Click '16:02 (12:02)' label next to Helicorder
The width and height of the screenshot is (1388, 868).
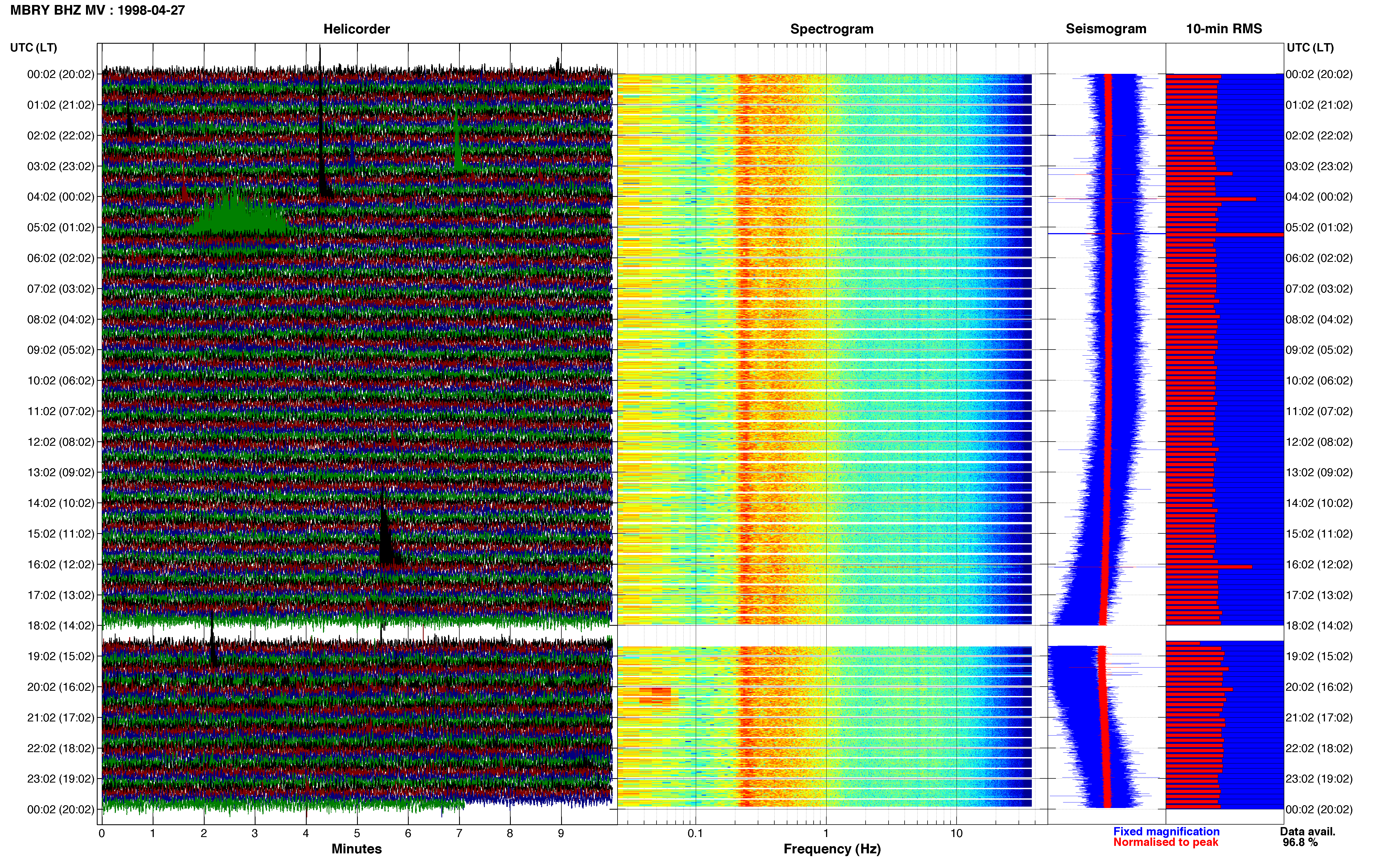(x=61, y=564)
